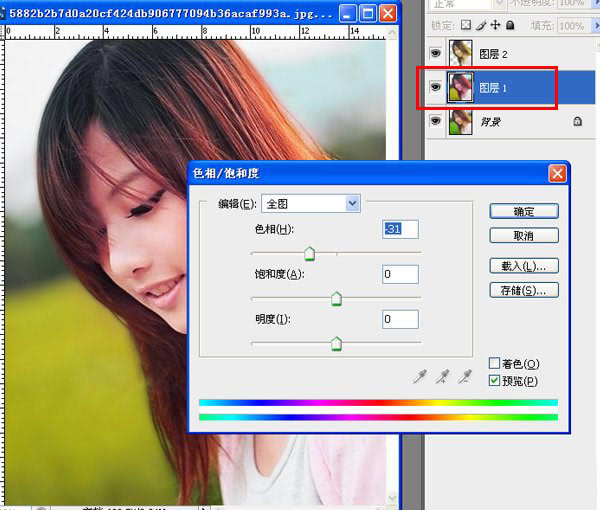
Task: Click the lock all padlock icon
Action: click(x=510, y=25)
